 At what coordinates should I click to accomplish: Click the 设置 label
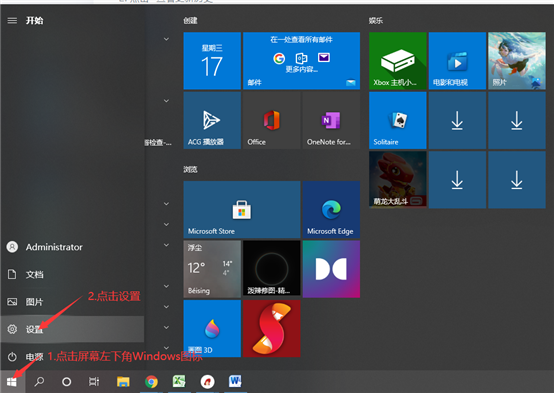point(34,329)
